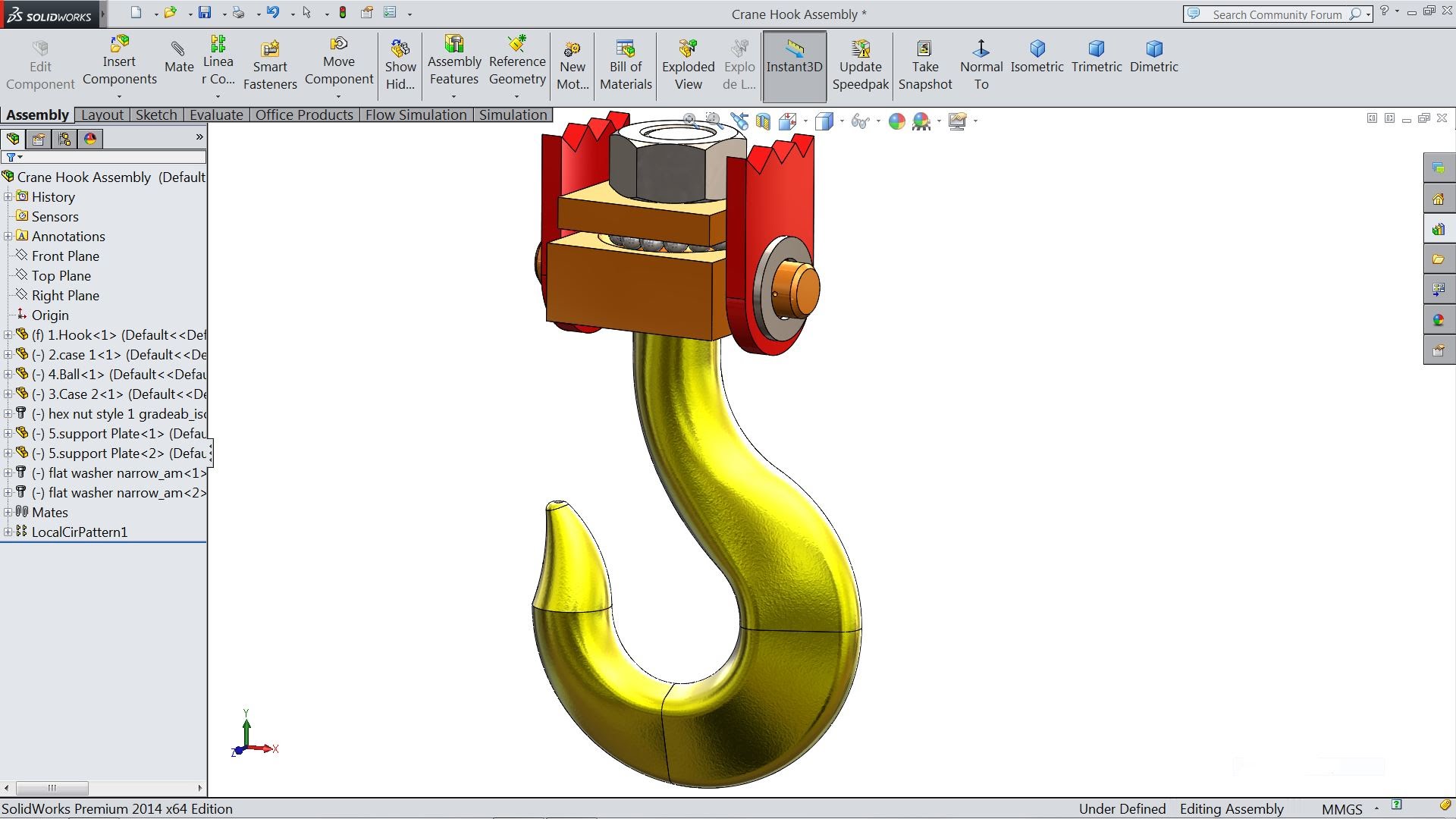This screenshot has width=1456, height=819.
Task: Open DisplayManager tab icon
Action: pyautogui.click(x=90, y=139)
